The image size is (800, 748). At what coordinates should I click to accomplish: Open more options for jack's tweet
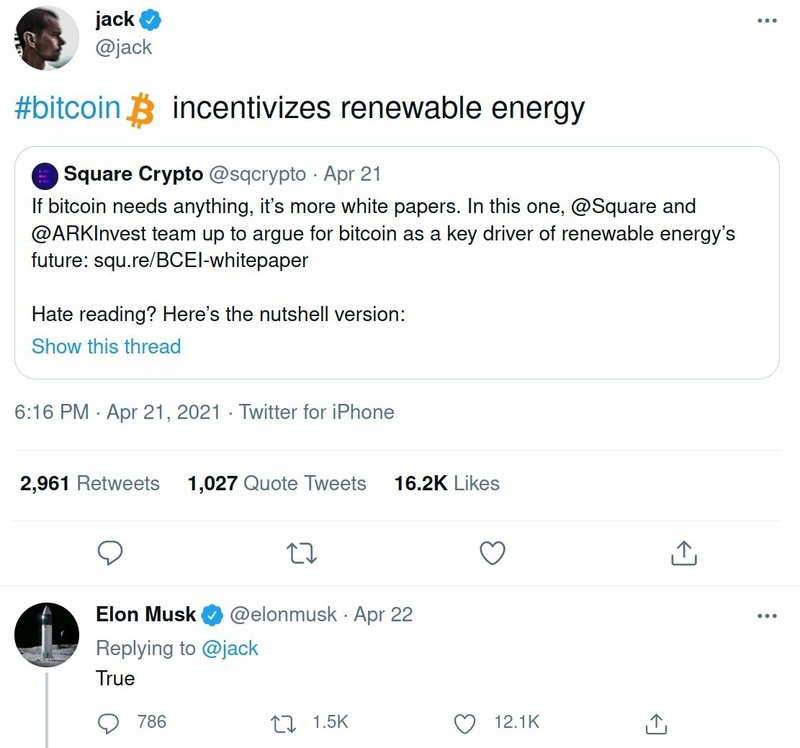click(766, 21)
